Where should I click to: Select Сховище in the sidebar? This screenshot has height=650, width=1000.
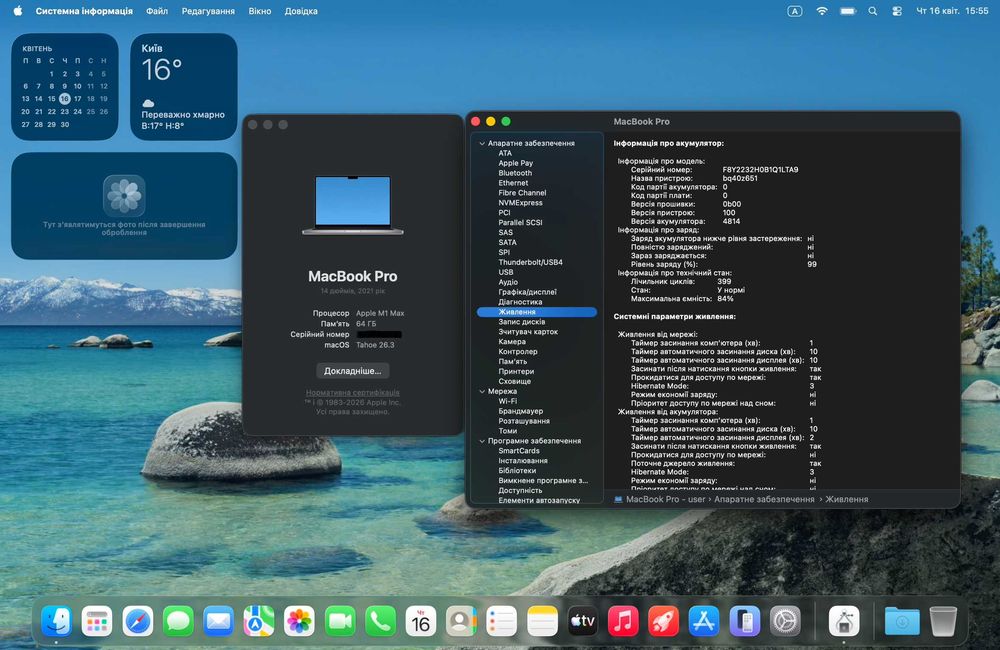(515, 381)
